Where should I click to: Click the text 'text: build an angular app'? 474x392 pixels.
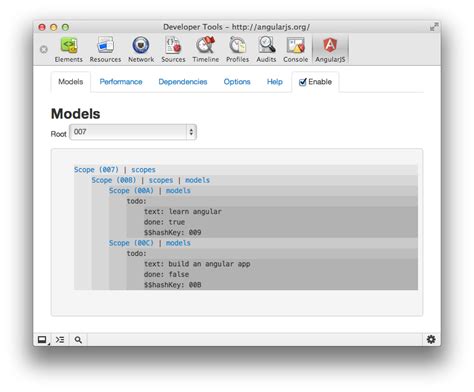click(x=197, y=264)
